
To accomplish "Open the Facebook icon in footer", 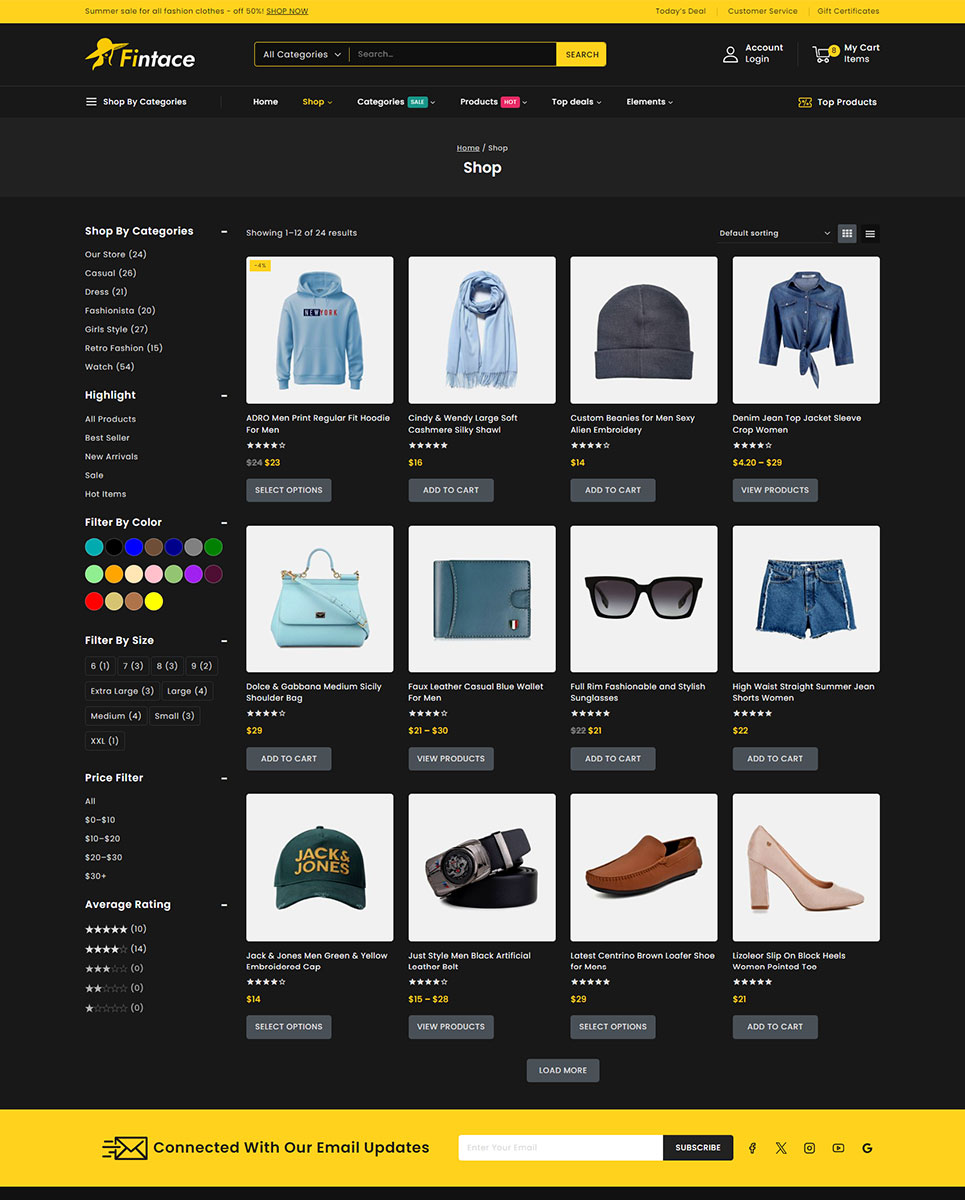I will pos(752,1148).
